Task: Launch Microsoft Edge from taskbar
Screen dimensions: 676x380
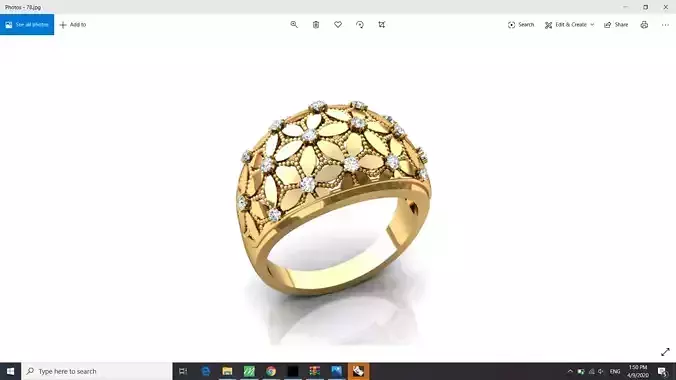Action: point(206,371)
